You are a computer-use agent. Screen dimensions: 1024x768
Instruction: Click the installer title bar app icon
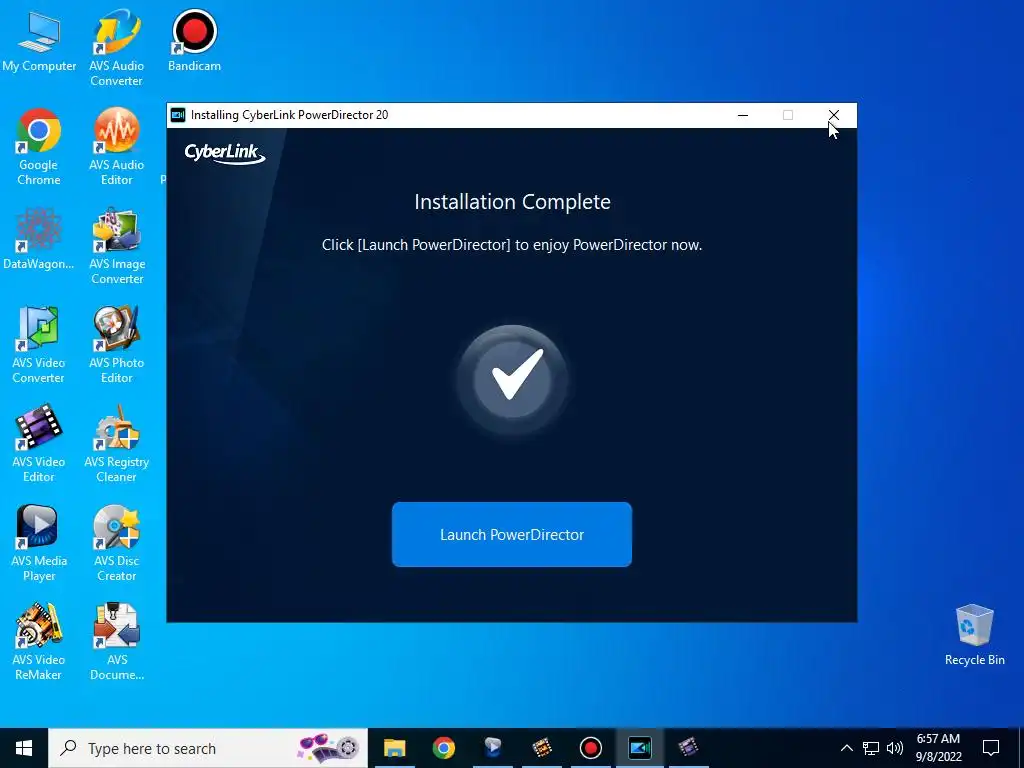click(178, 115)
